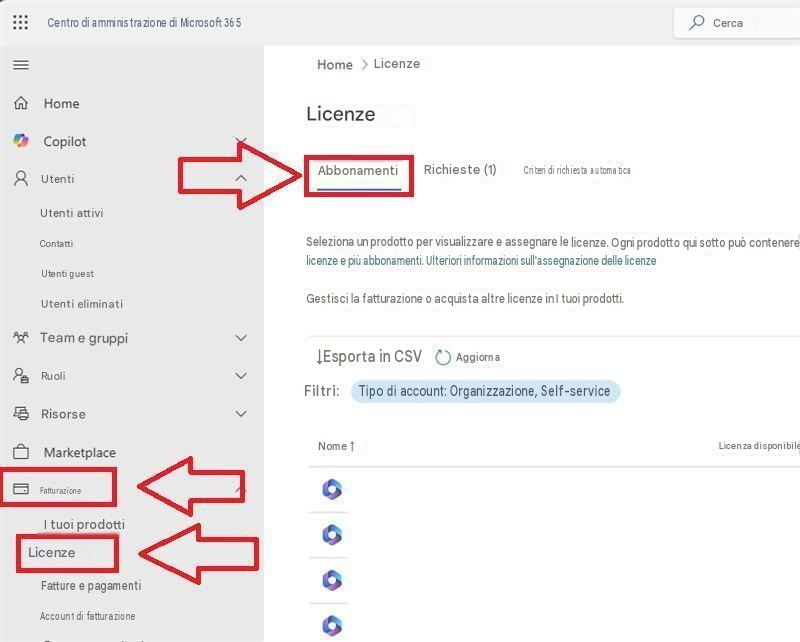Expand Team e gruppi chevron
The width and height of the screenshot is (800, 642).
pyautogui.click(x=241, y=338)
